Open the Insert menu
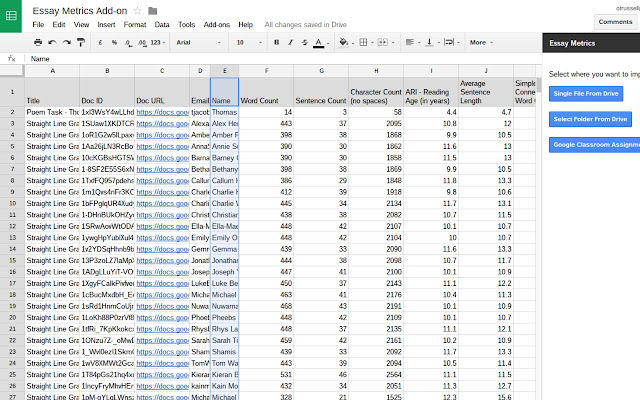The height and width of the screenshot is (400, 640). point(106,24)
